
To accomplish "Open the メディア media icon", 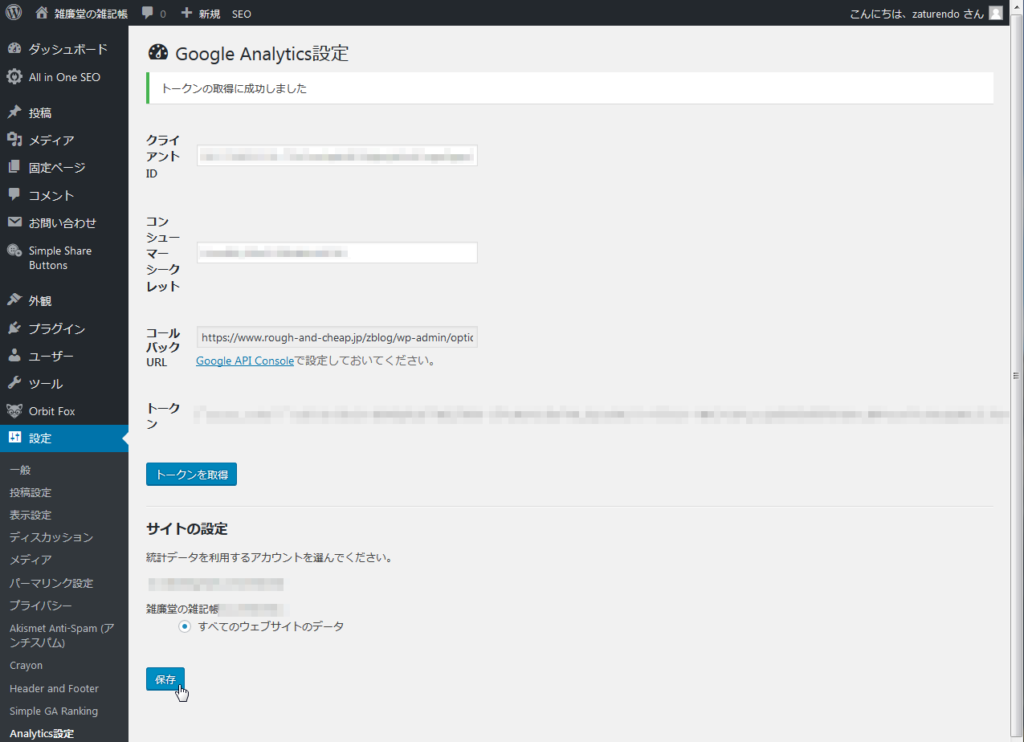I will coord(14,140).
